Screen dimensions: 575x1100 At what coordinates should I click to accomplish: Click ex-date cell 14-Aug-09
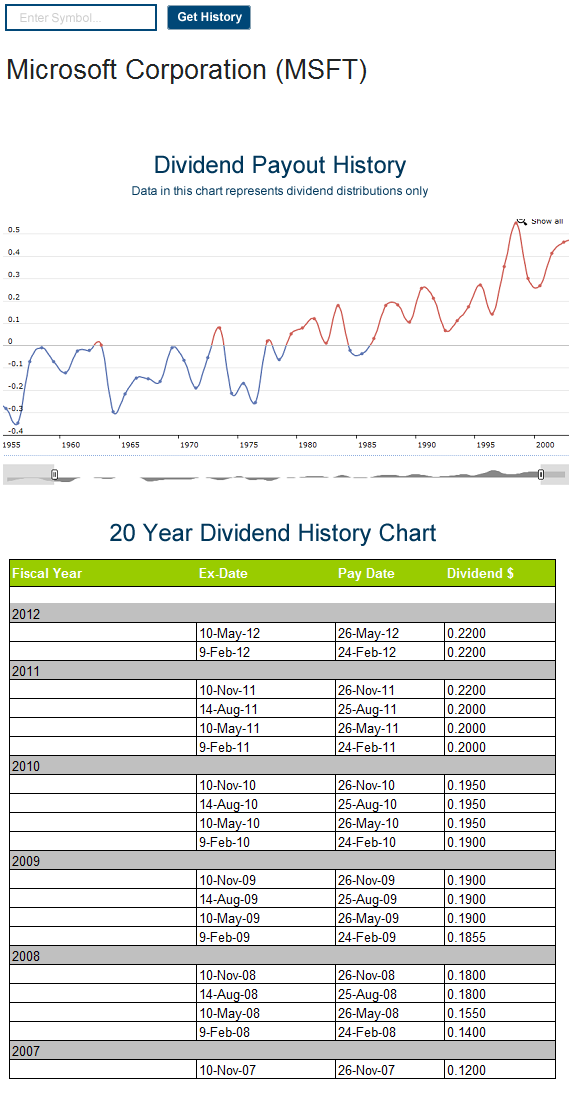[x=266, y=899]
